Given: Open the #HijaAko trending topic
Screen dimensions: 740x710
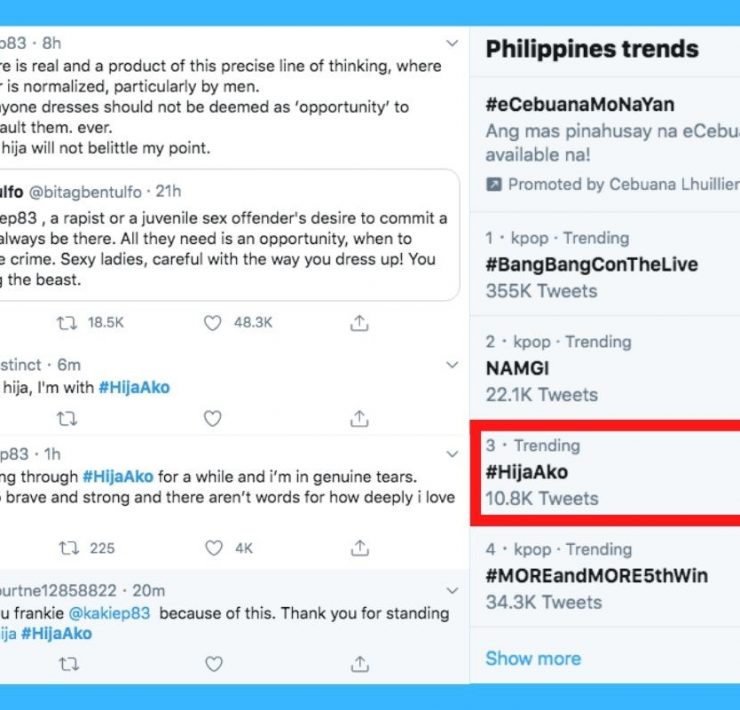Looking at the screenshot, I should (527, 472).
